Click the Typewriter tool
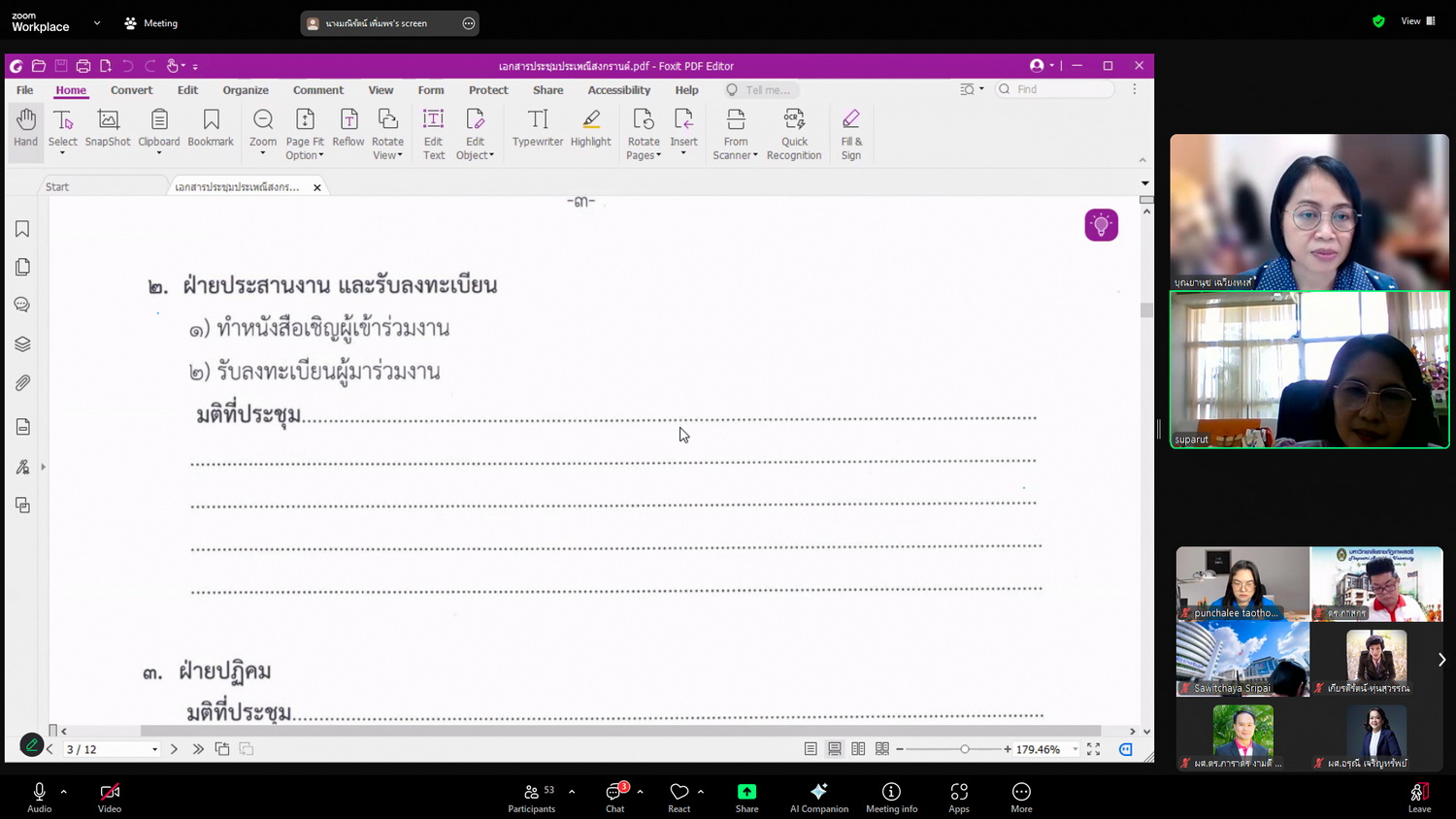This screenshot has width=1456, height=819. coord(537,128)
